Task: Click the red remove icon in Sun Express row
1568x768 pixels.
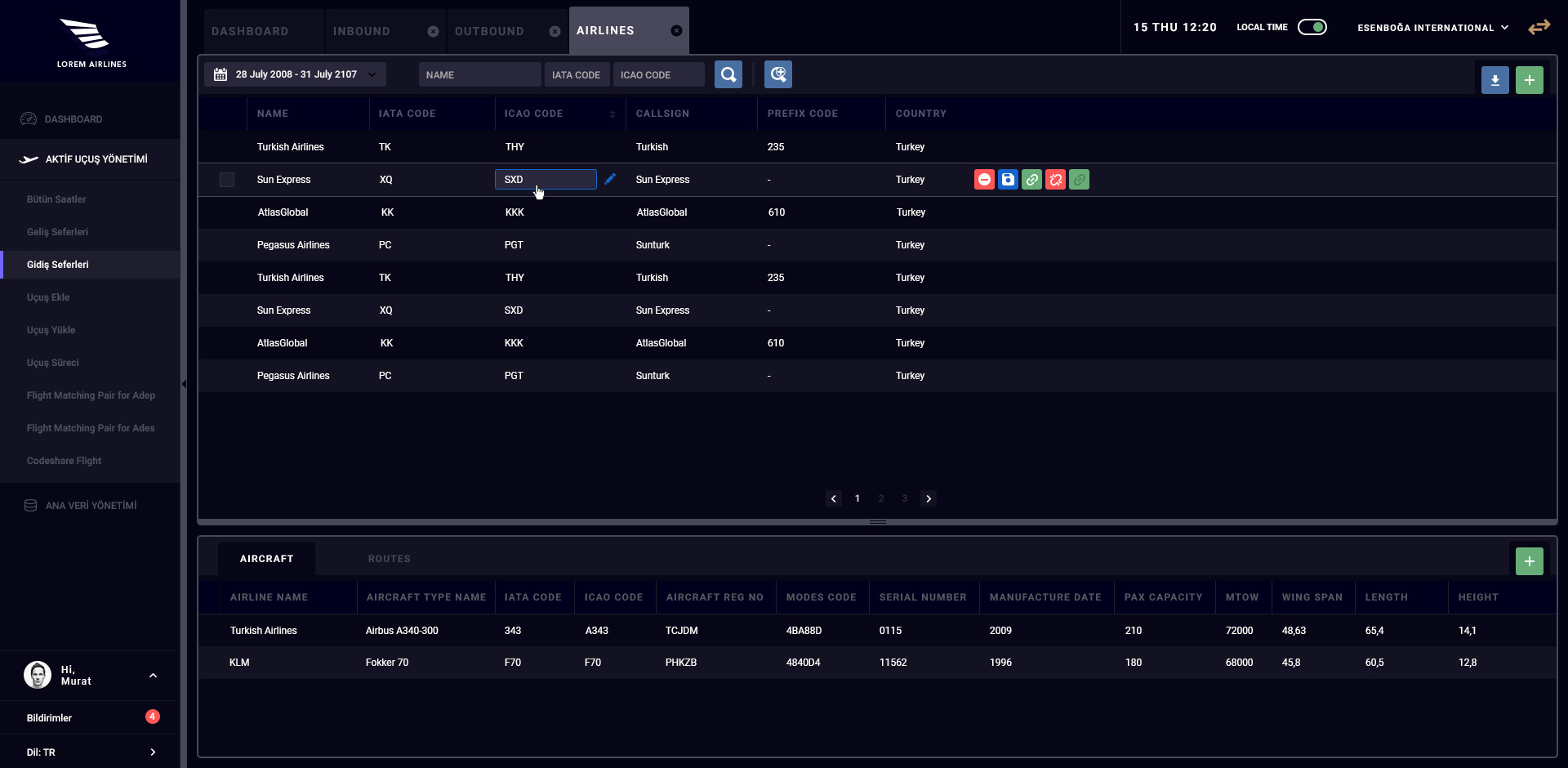Action: 984,180
